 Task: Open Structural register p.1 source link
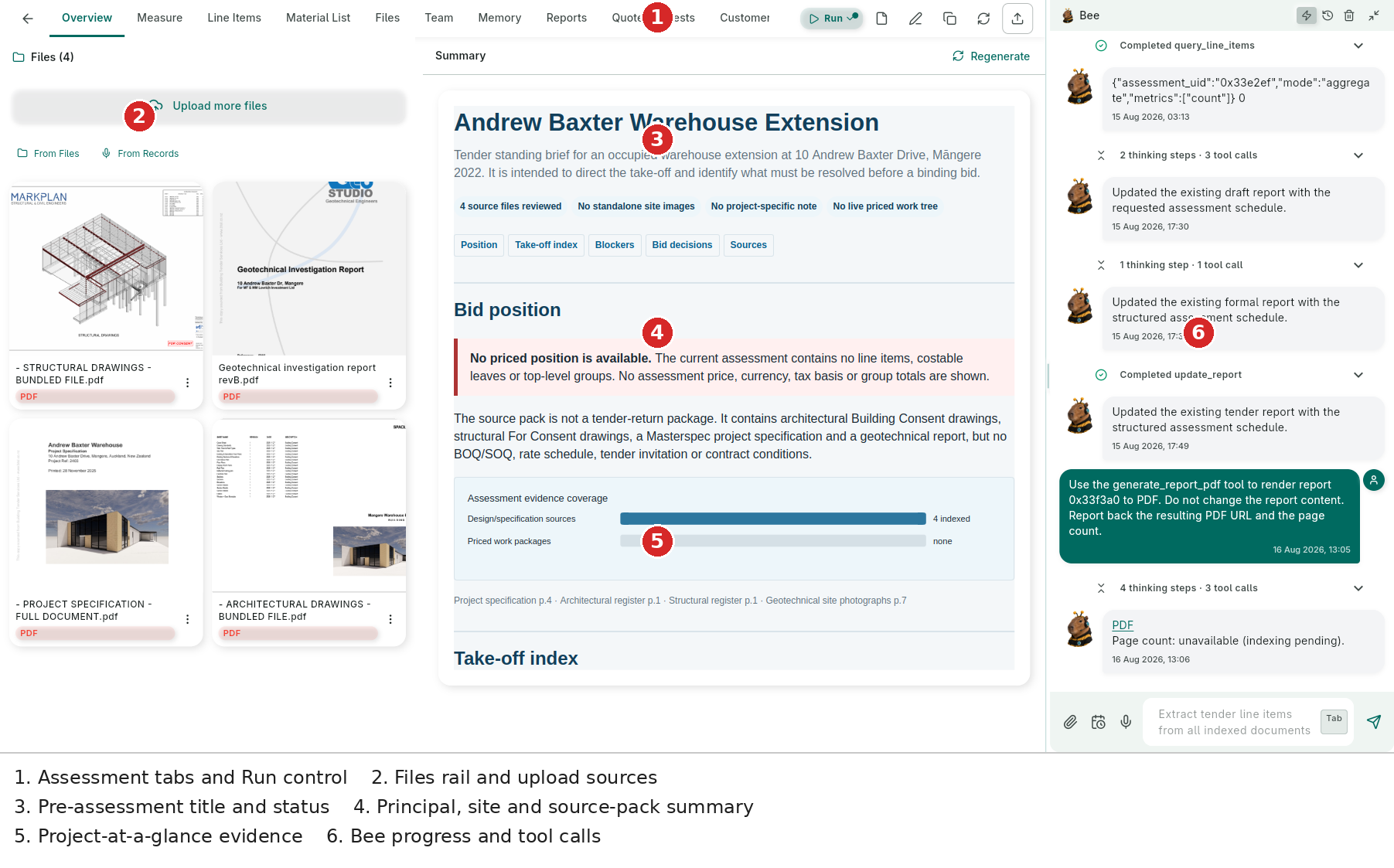(713, 601)
